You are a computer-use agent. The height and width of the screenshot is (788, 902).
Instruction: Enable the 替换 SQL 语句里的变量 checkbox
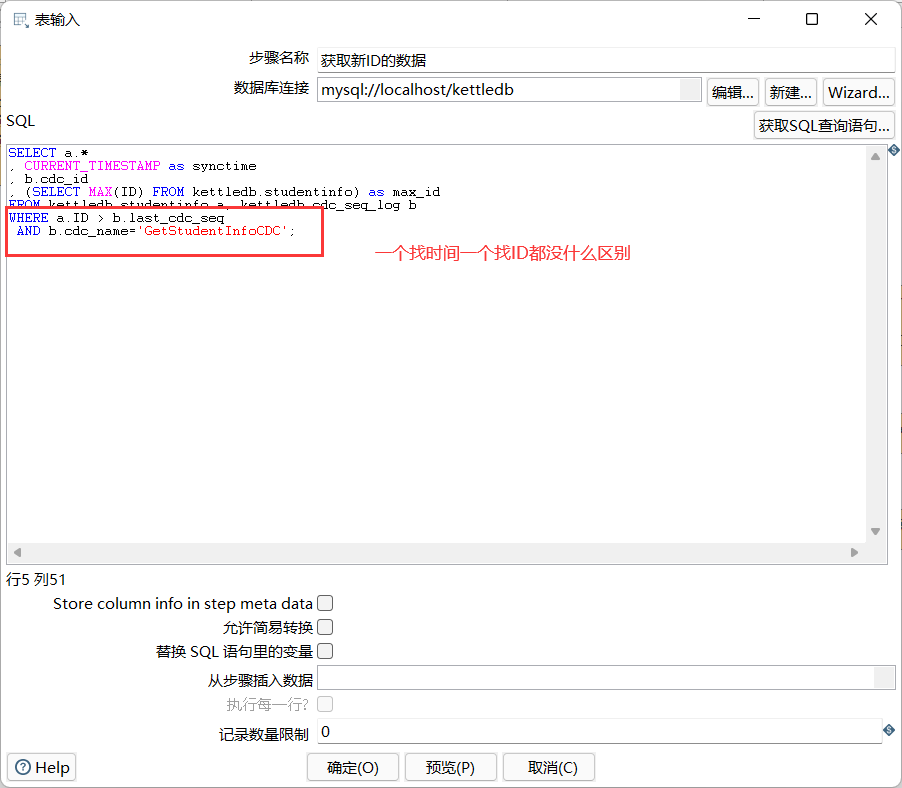[325, 651]
